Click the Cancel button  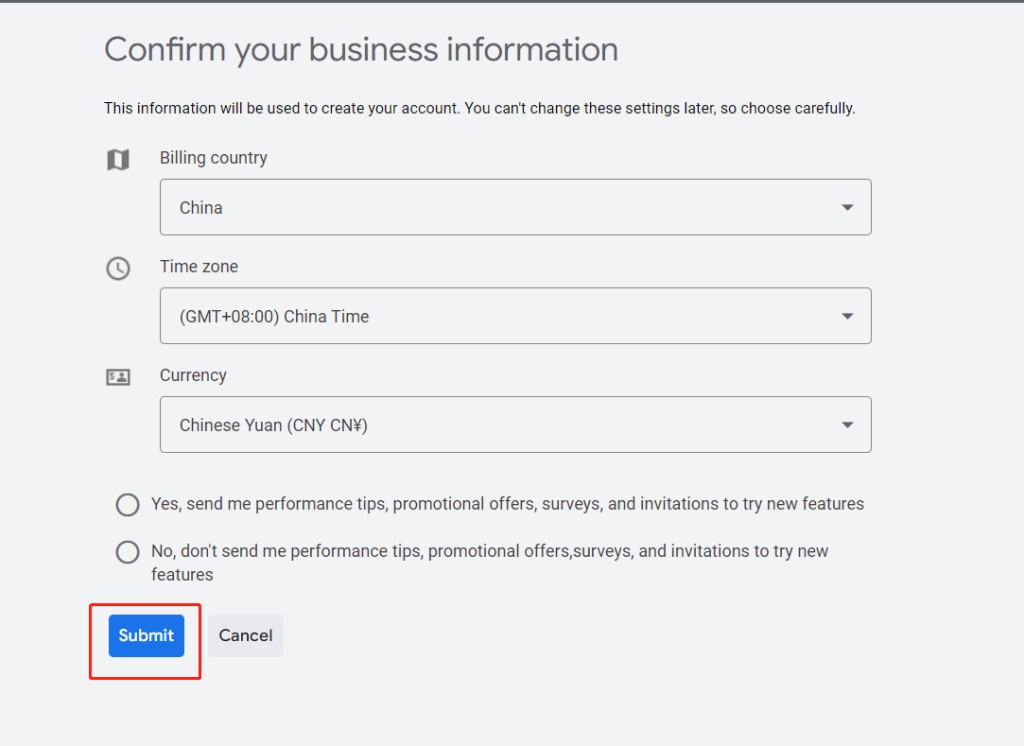tap(246, 636)
